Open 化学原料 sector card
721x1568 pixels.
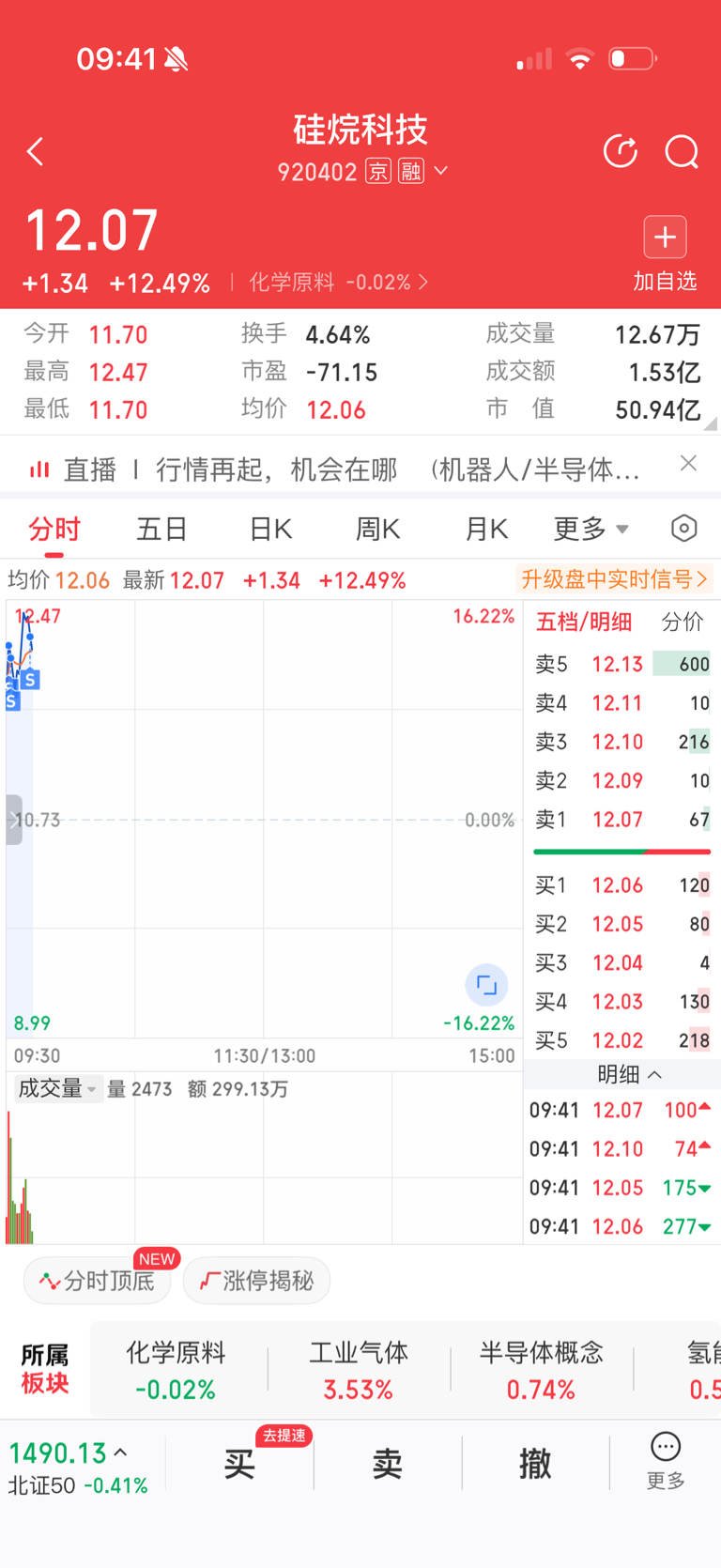point(176,1370)
